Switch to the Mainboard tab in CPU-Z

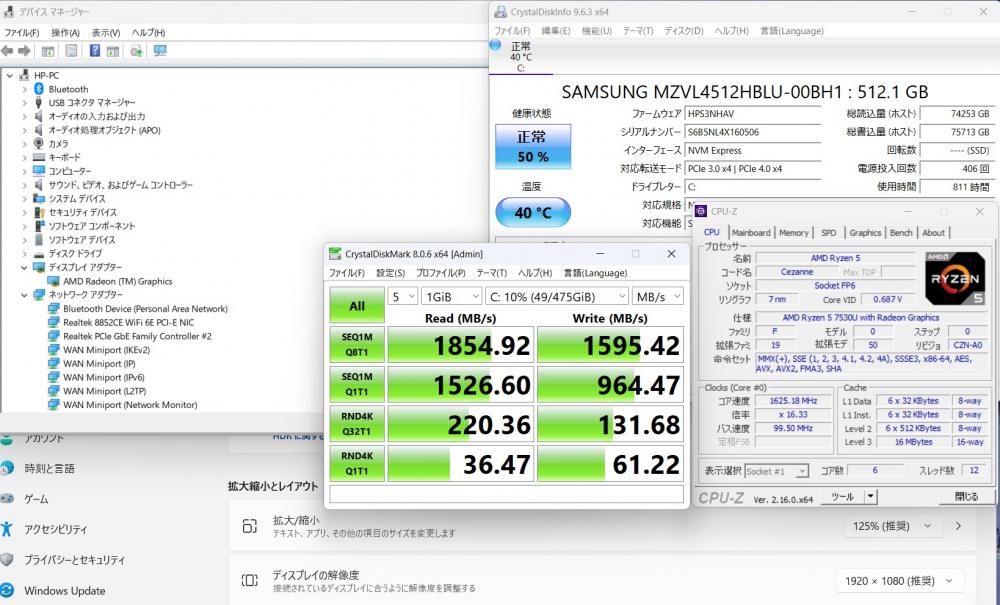[751, 232]
